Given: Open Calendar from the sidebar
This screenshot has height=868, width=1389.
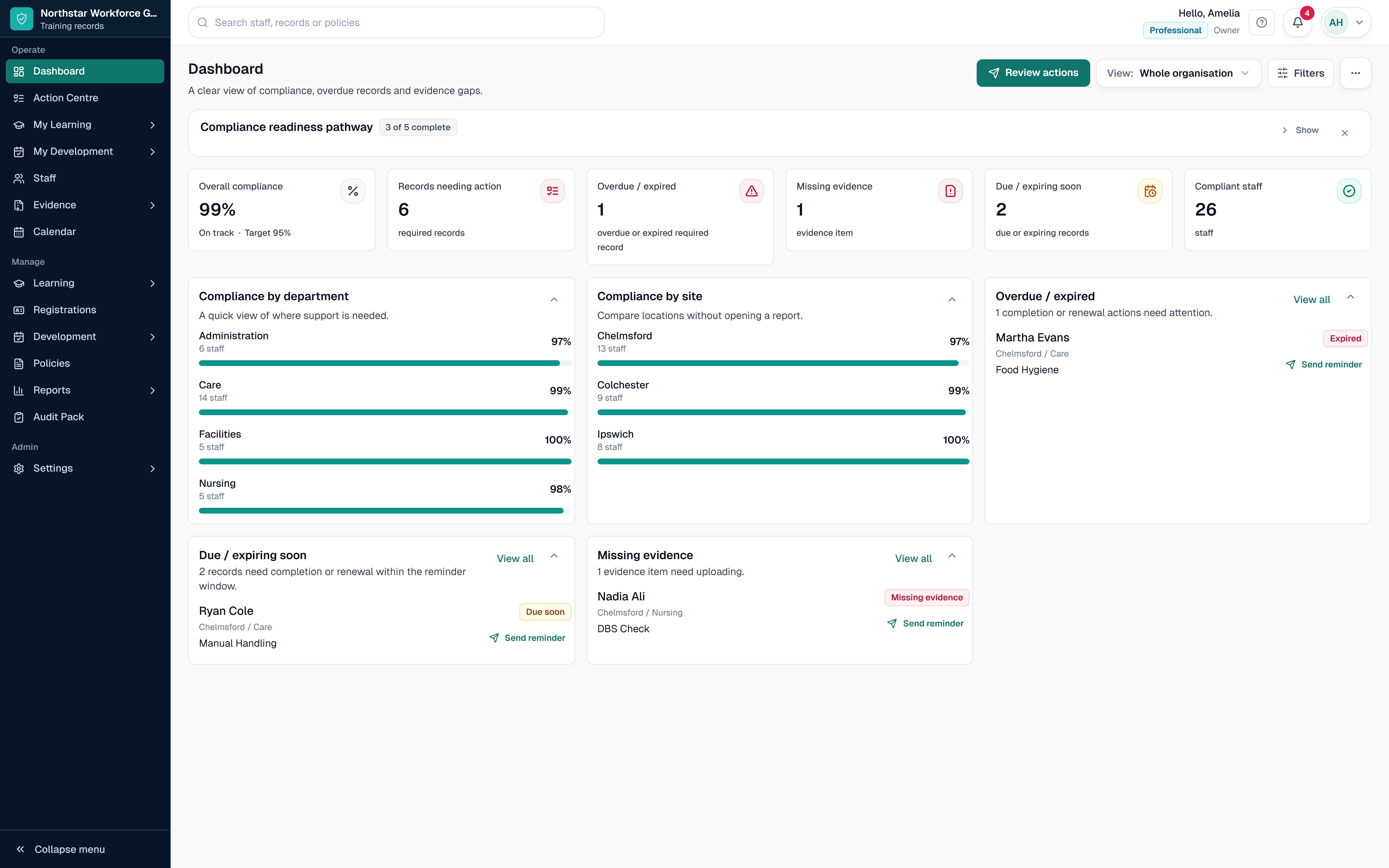Looking at the screenshot, I should [85, 232].
